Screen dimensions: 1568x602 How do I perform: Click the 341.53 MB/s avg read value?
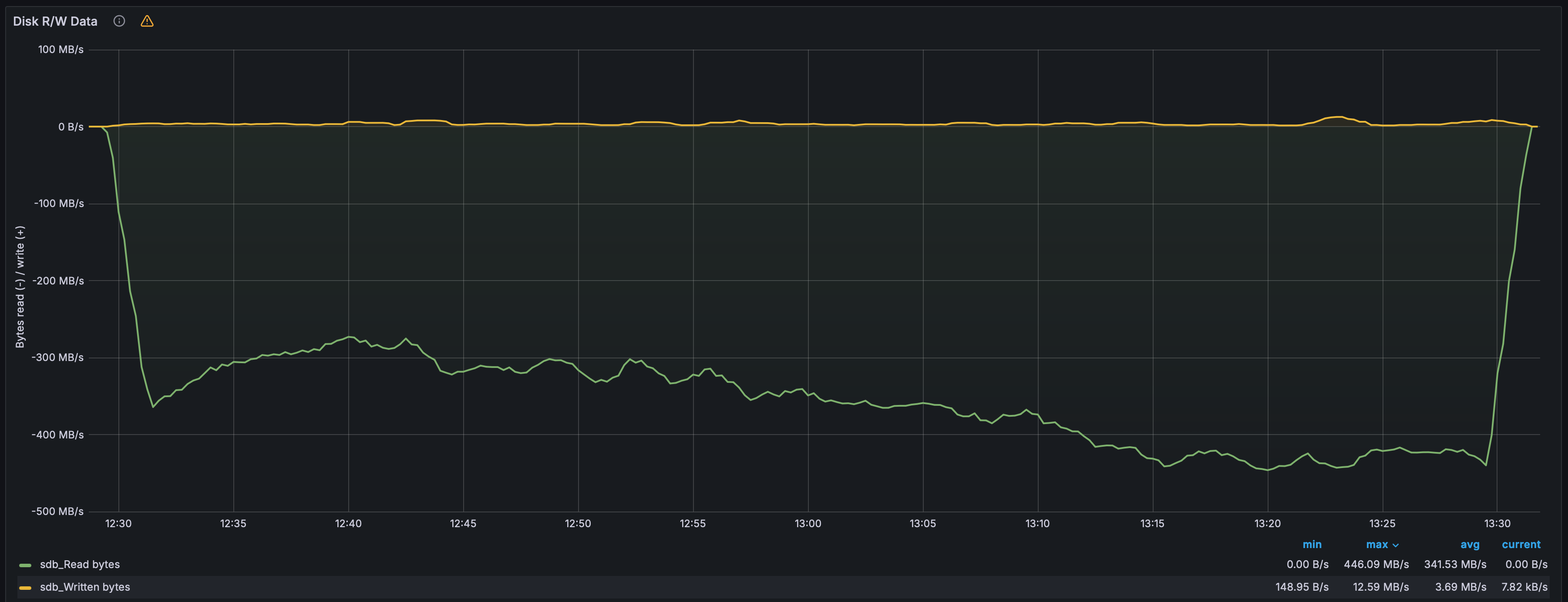click(x=1455, y=564)
